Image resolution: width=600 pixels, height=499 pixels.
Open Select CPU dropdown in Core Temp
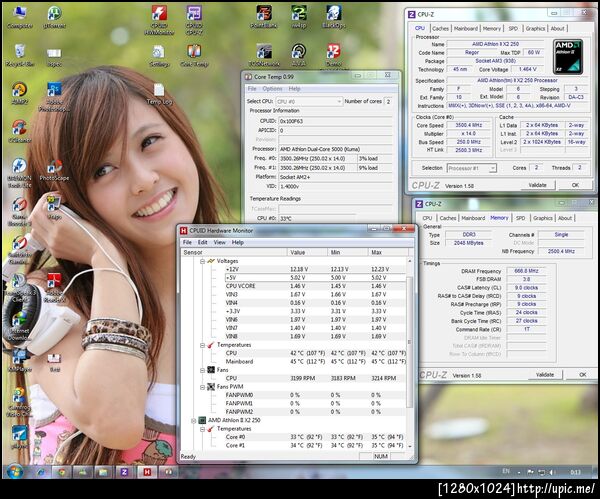(x=309, y=101)
